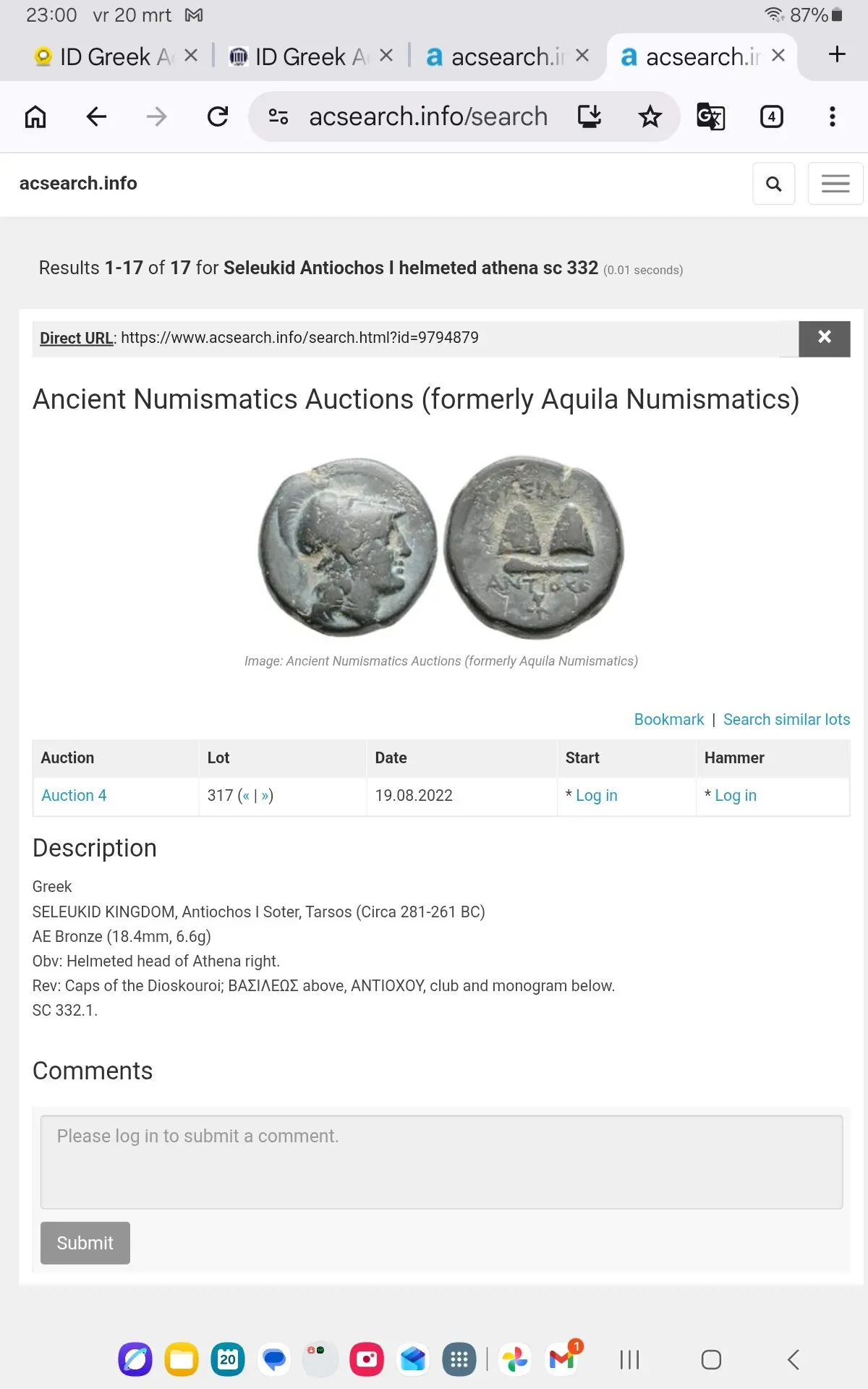The image size is (868, 1389).
Task: Open the browser three-dot menu
Action: 833,116
